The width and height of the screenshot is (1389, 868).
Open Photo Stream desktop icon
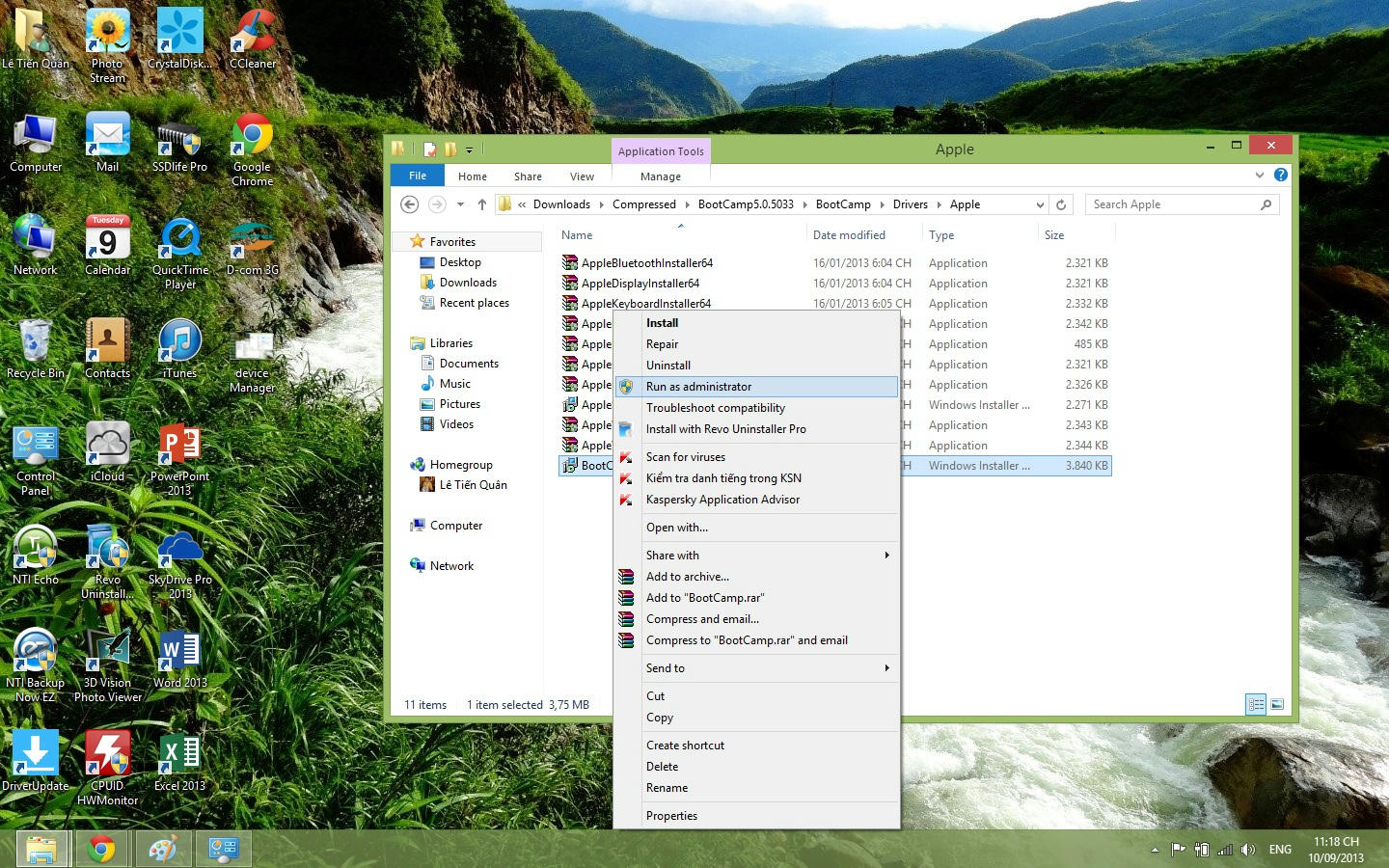pyautogui.click(x=107, y=45)
